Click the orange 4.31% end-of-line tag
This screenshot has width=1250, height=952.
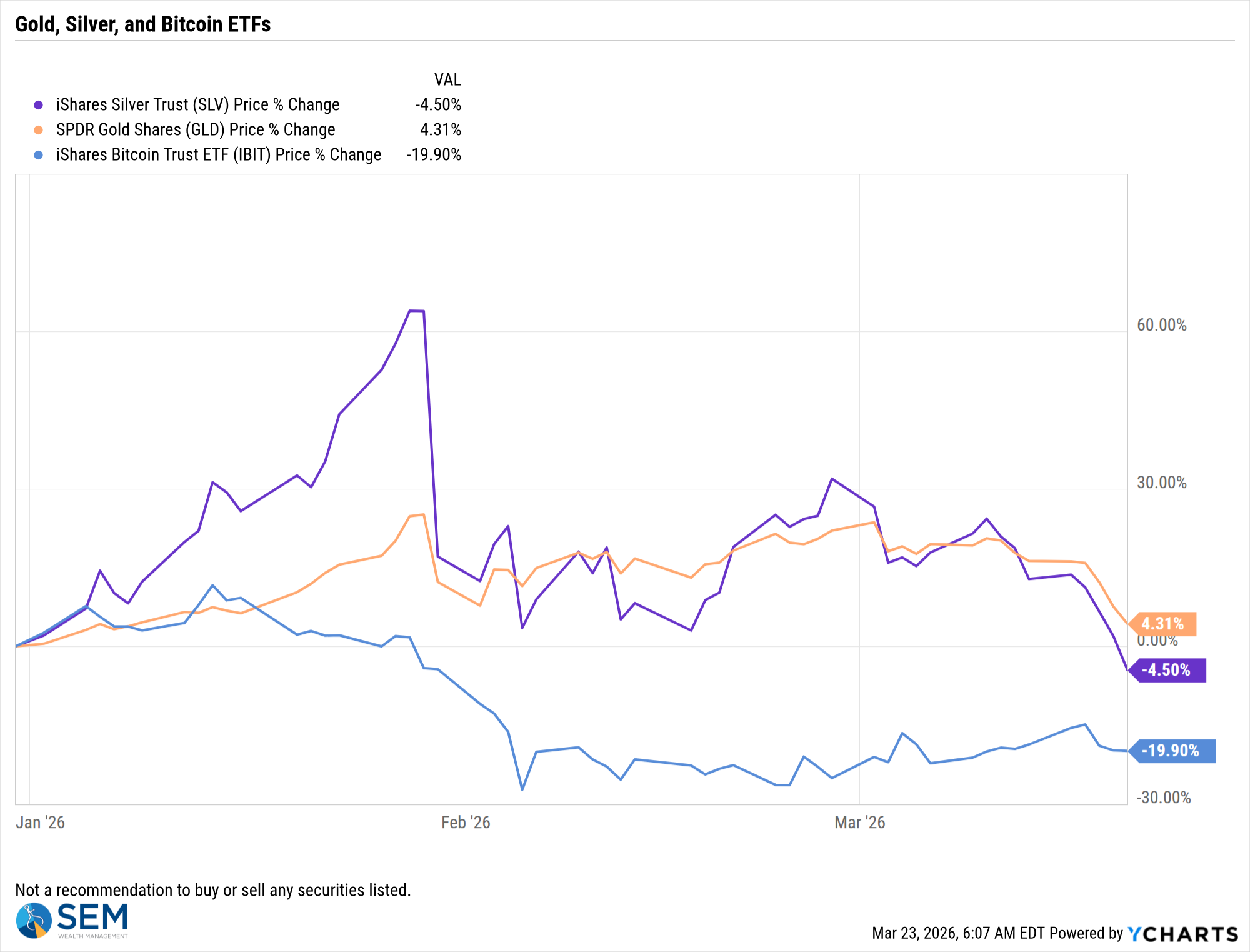coord(1164,624)
